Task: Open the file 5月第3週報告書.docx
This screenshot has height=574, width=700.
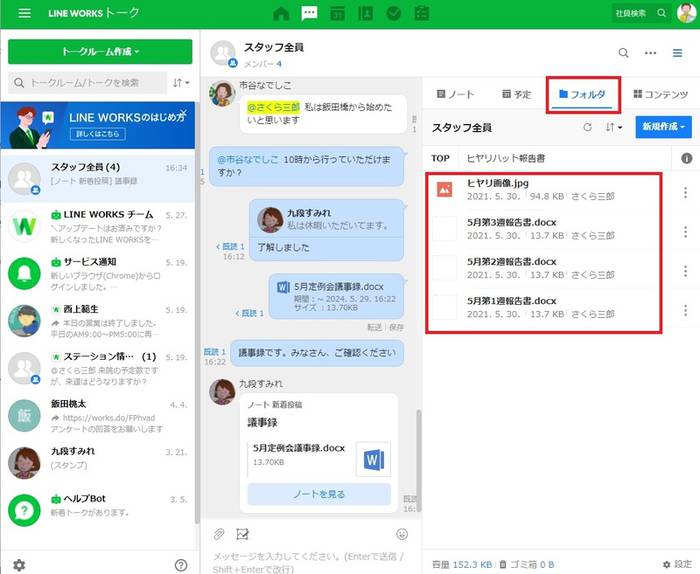Action: coord(512,222)
